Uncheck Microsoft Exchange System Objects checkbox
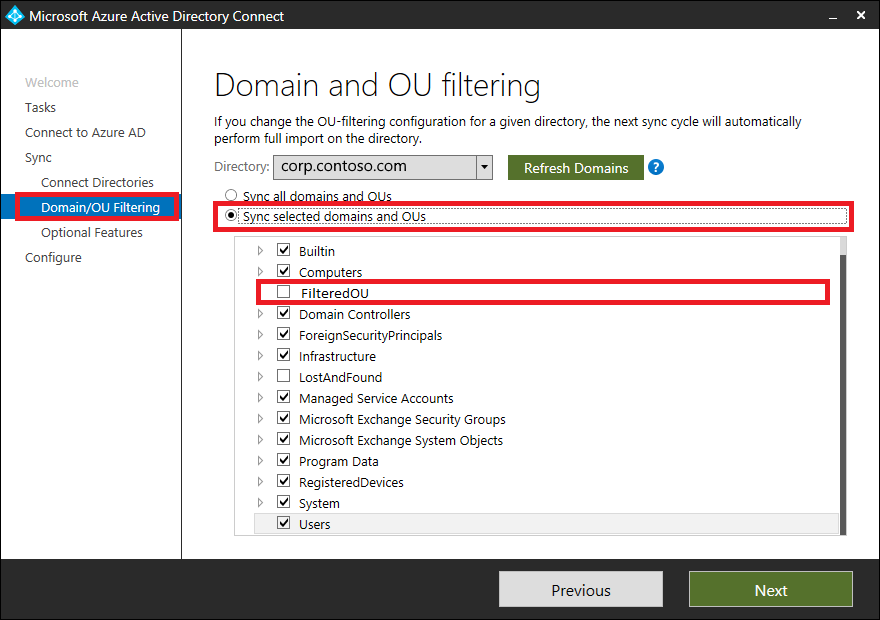The width and height of the screenshot is (880, 620). (x=283, y=439)
